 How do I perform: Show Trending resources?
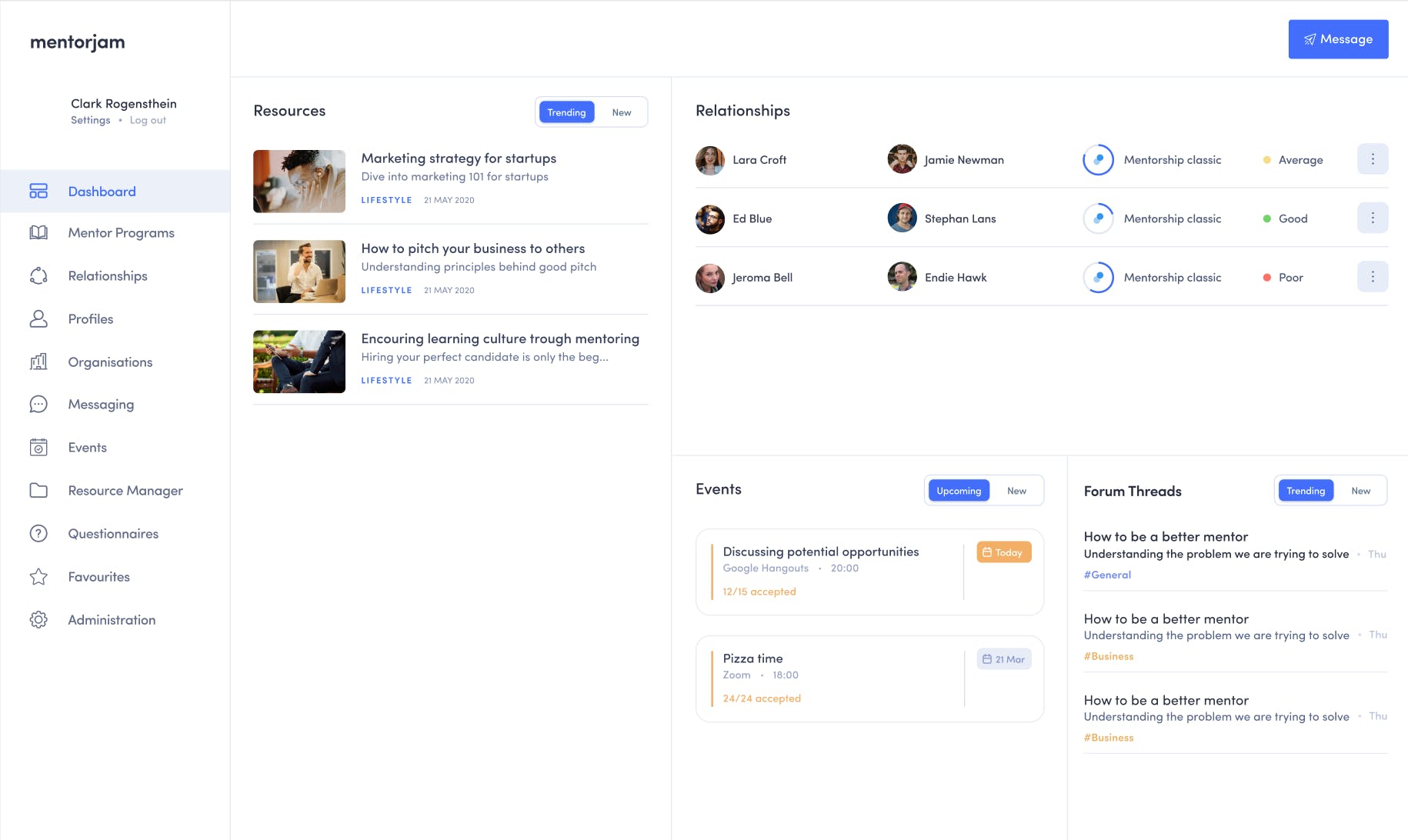566,112
